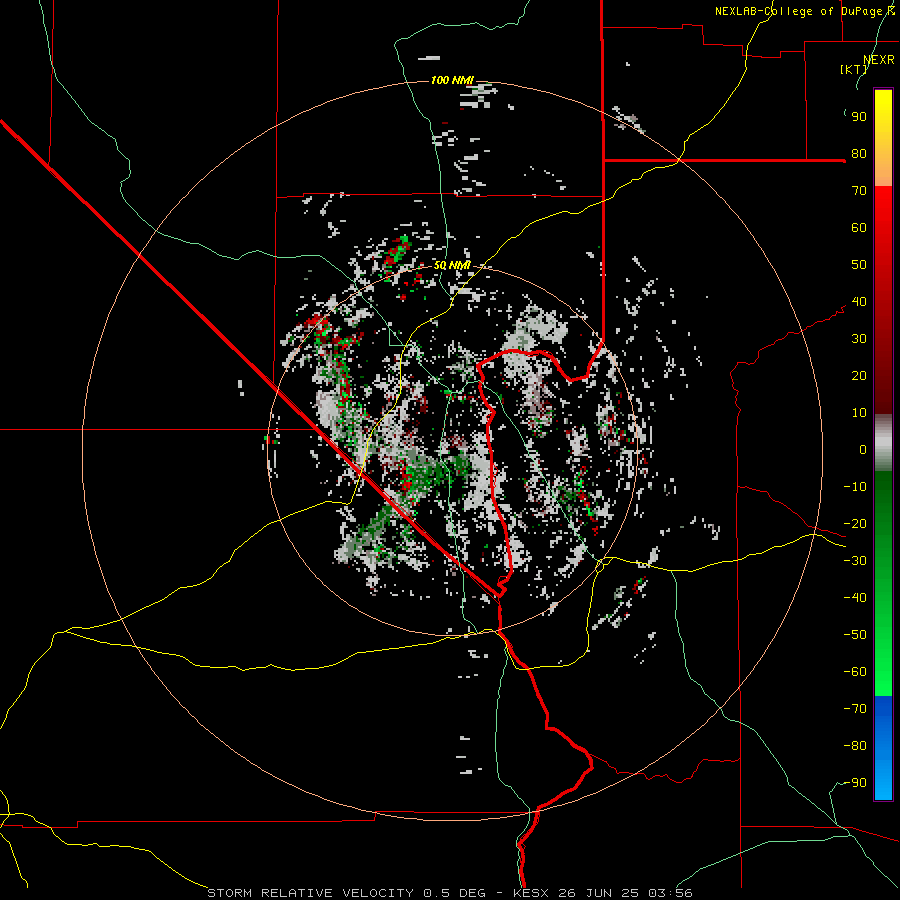Image resolution: width=900 pixels, height=900 pixels.
Task: Click the 10 value on color scale
Action: tap(859, 413)
